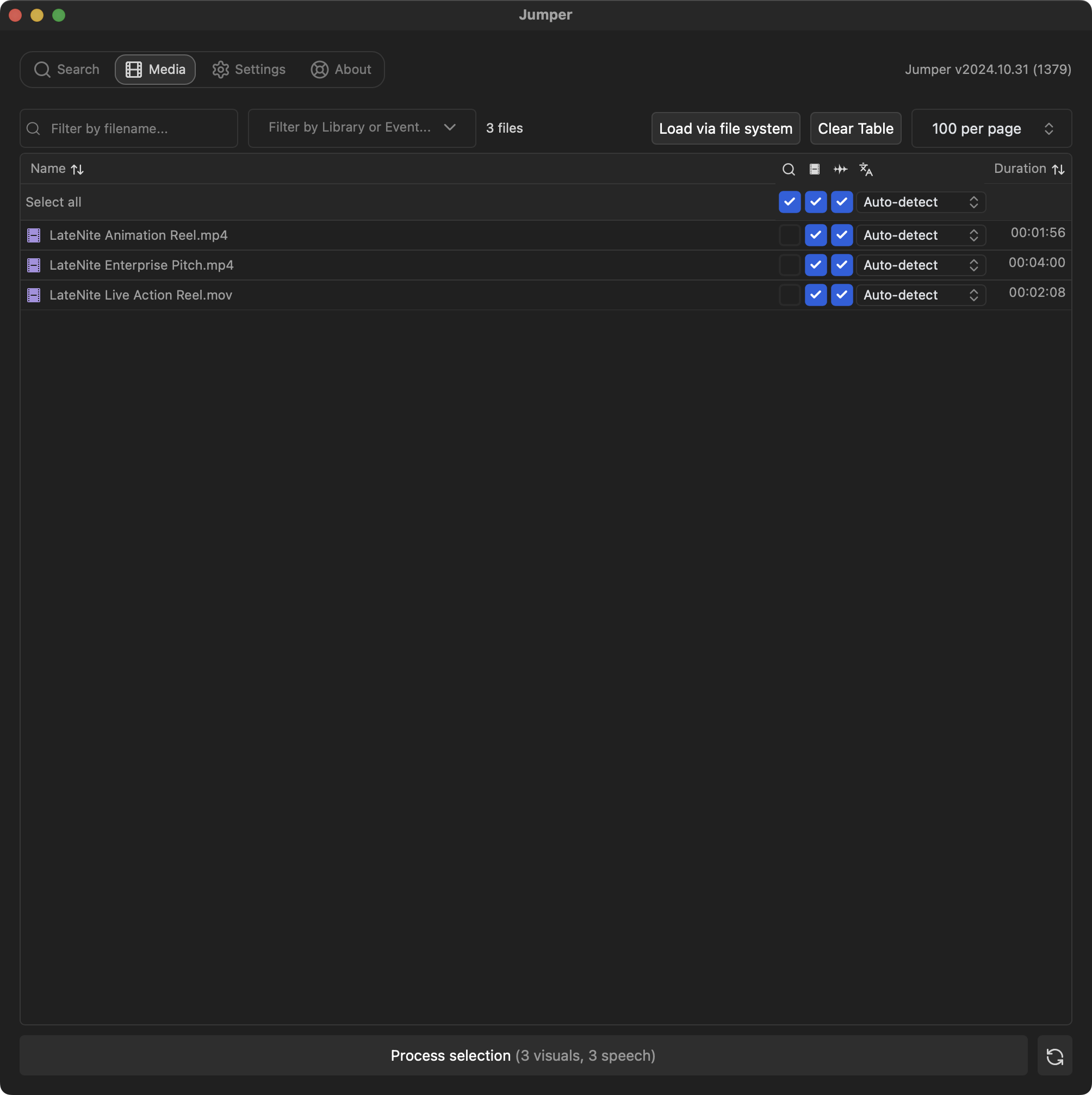Click the refresh icon at bottom right
Screen dimensions: 1092x1095
(1054, 1056)
